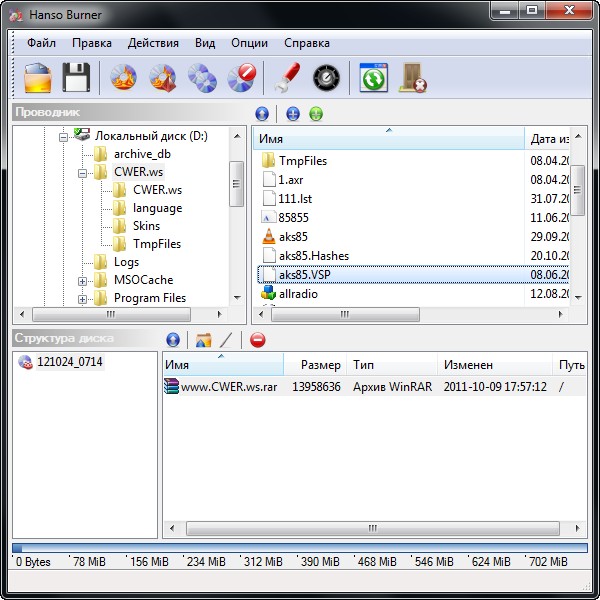
Task: Click the copy disc icon with two CDs
Action: coord(202,77)
